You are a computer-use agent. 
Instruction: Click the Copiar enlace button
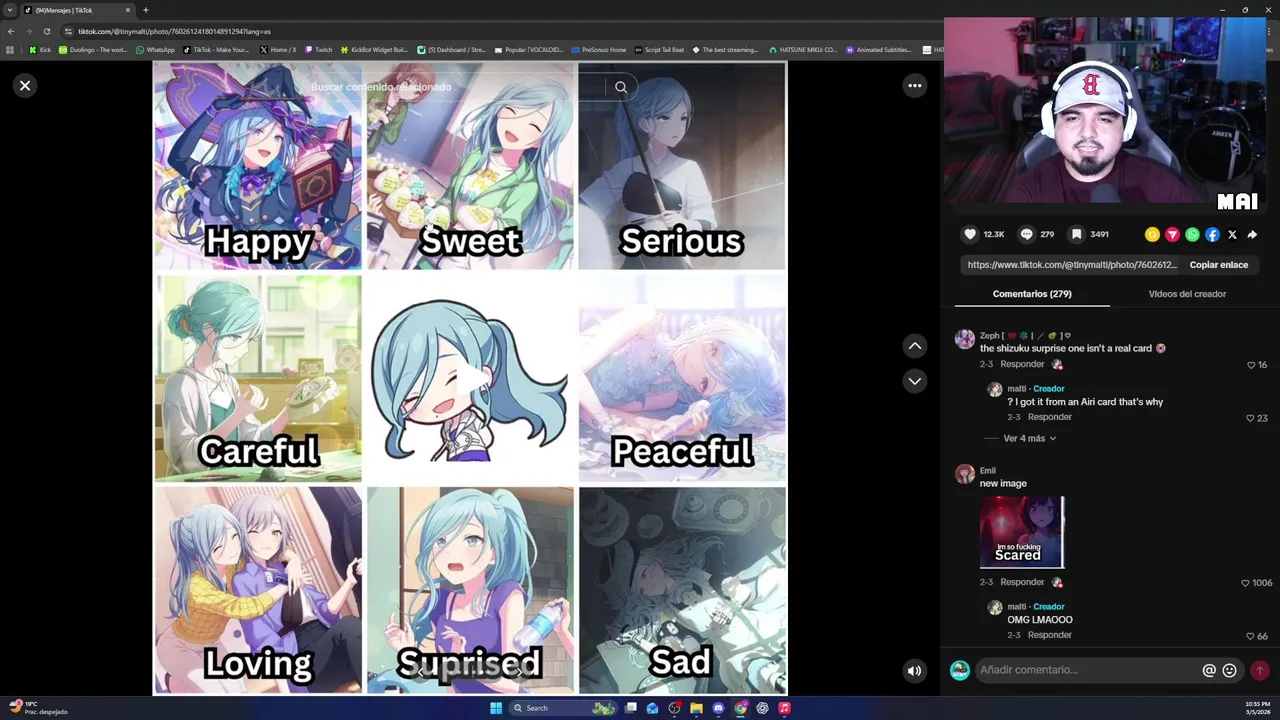[x=1218, y=265]
